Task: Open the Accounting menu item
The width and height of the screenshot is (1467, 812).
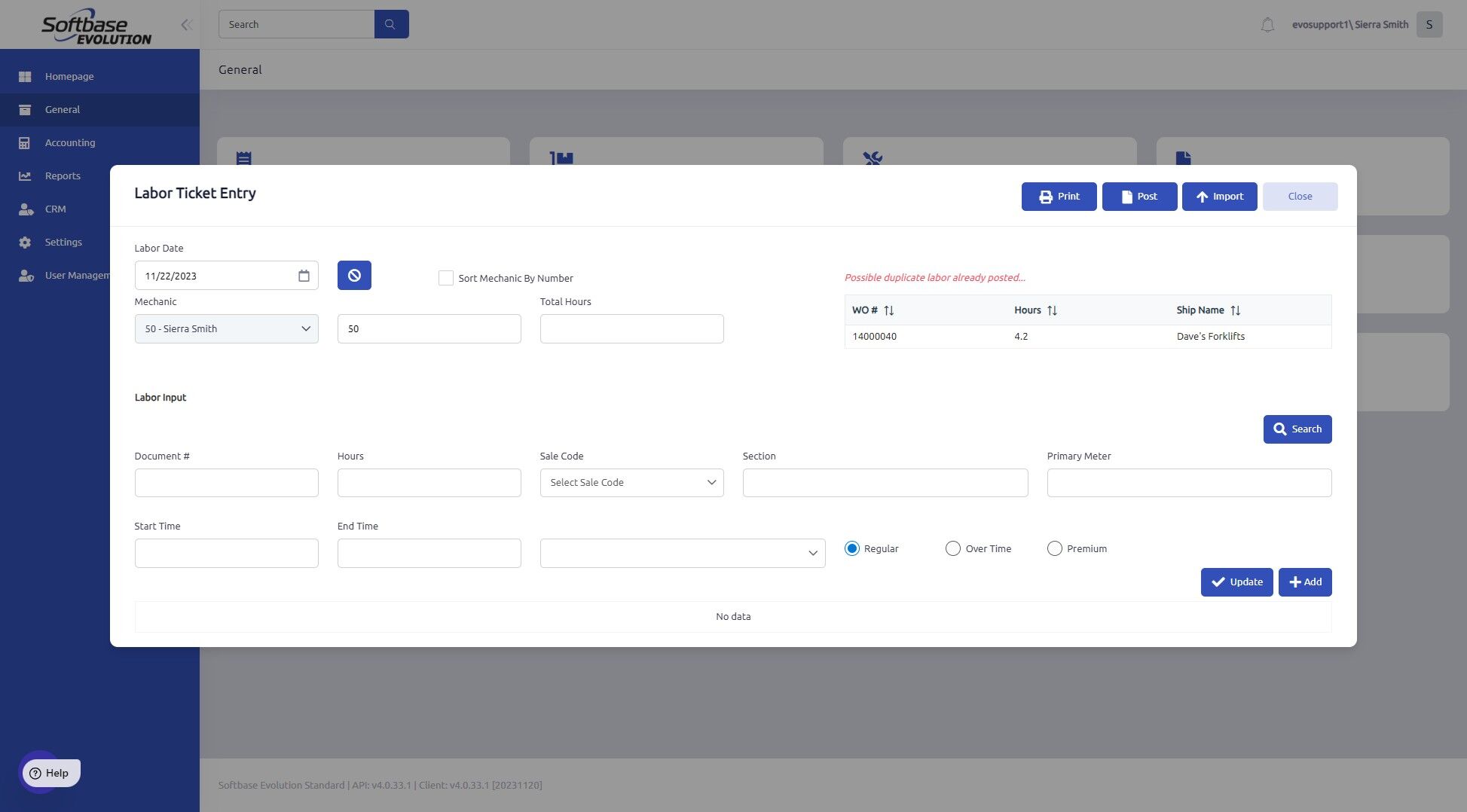Action: click(x=70, y=142)
